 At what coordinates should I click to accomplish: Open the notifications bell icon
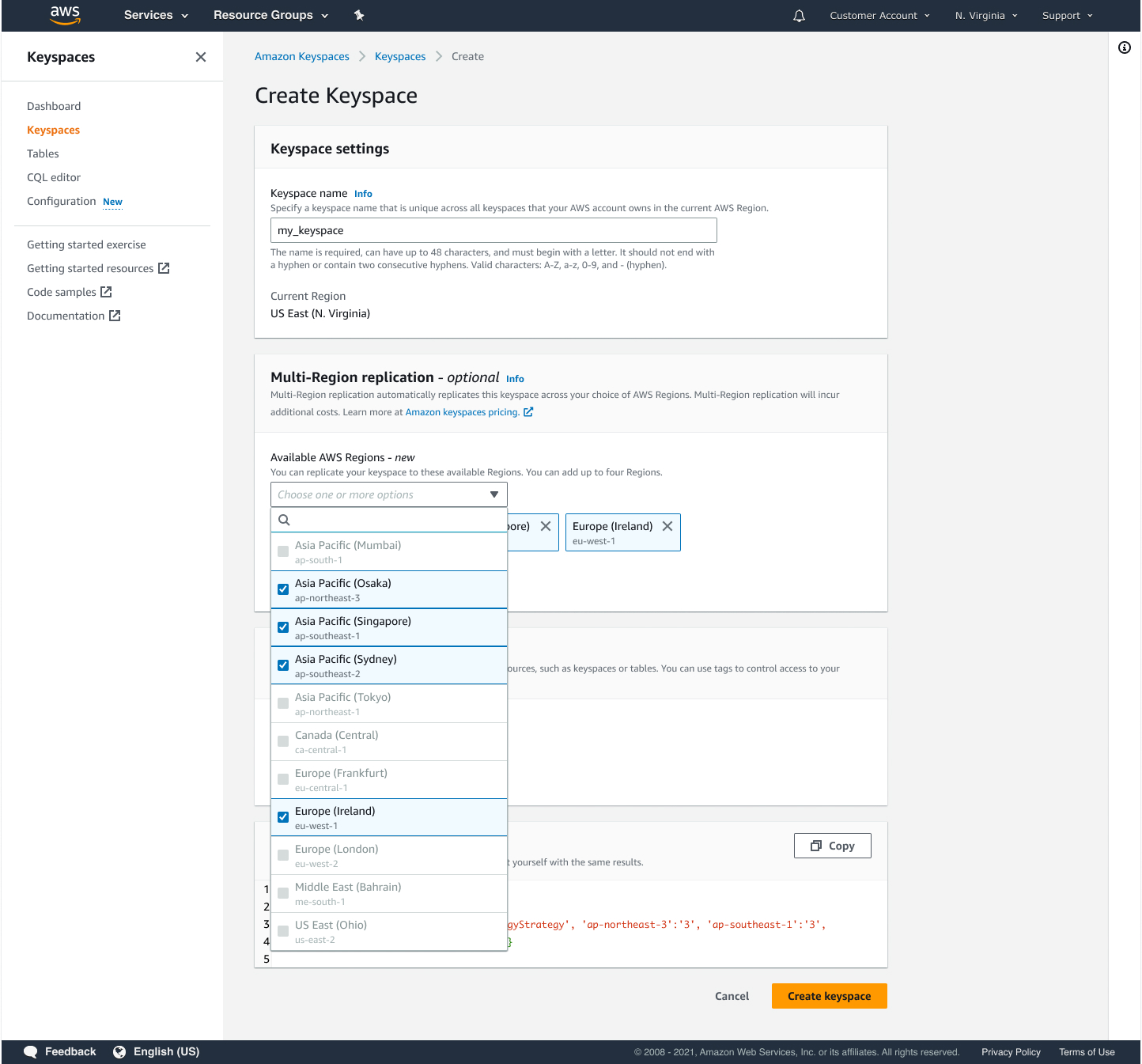tap(799, 15)
